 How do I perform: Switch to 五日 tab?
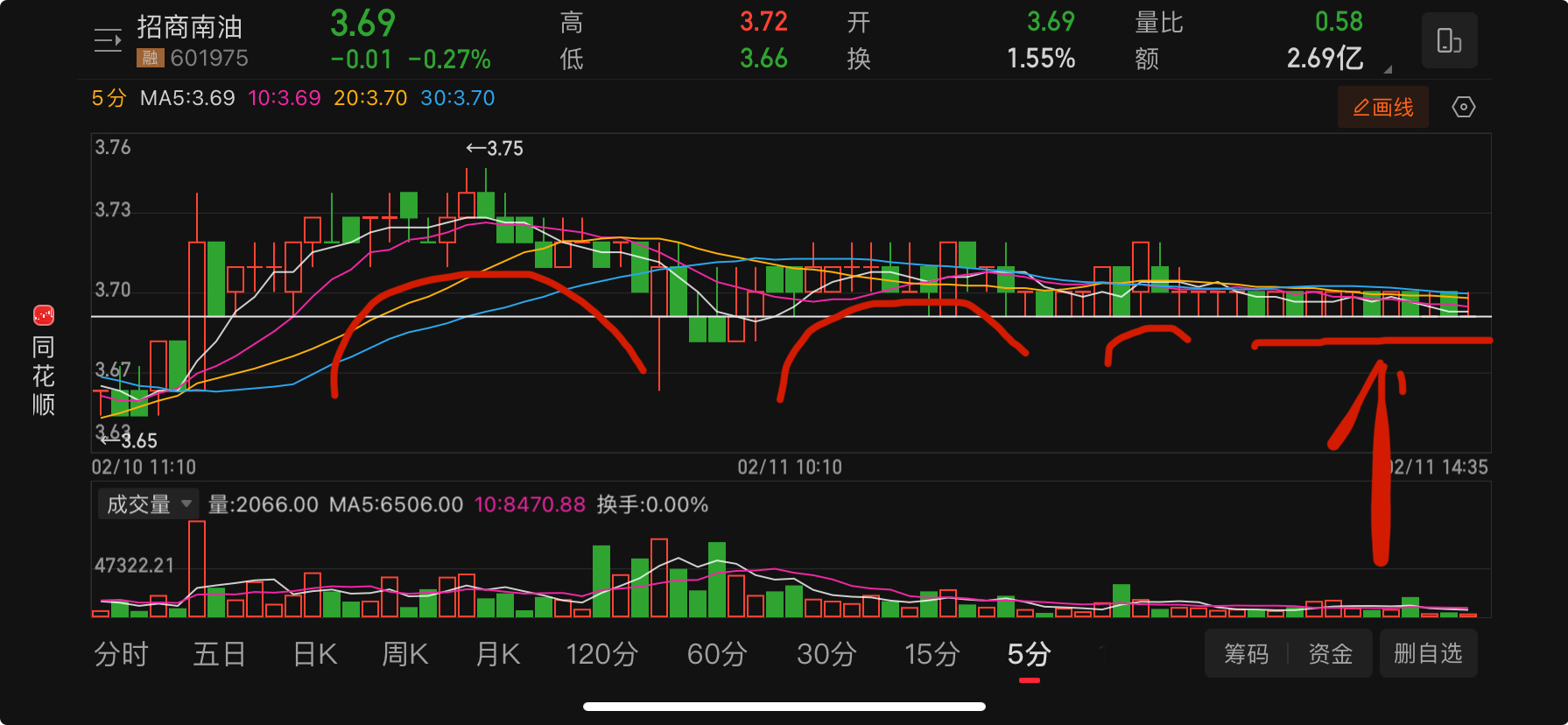[219, 654]
